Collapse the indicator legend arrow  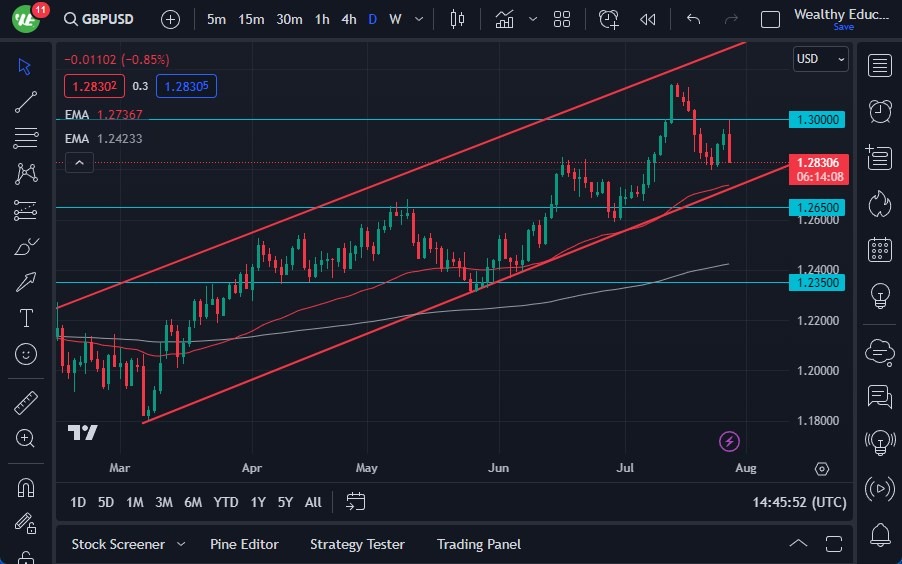[80, 163]
